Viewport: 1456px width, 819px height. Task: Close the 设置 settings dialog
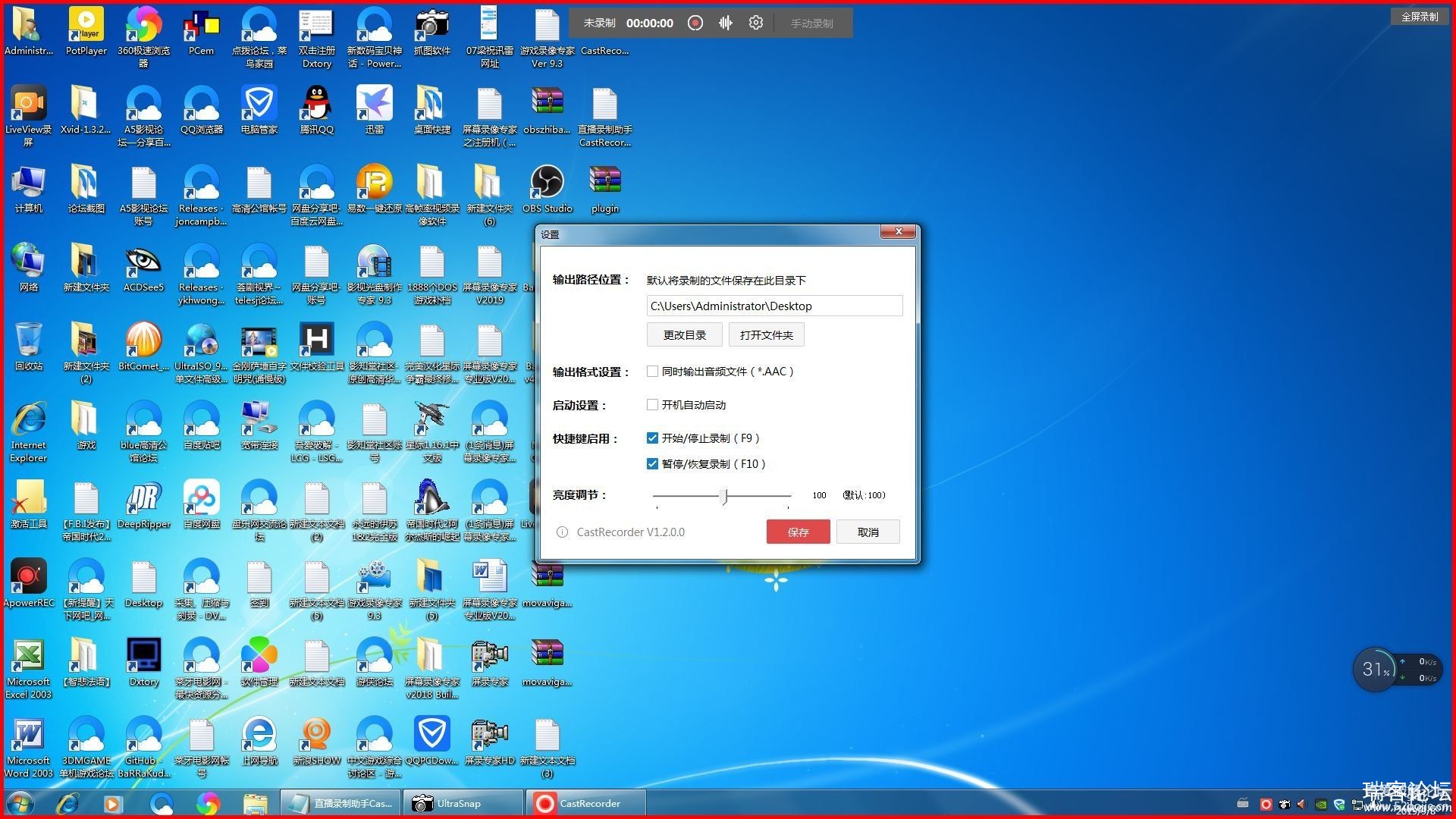click(899, 232)
